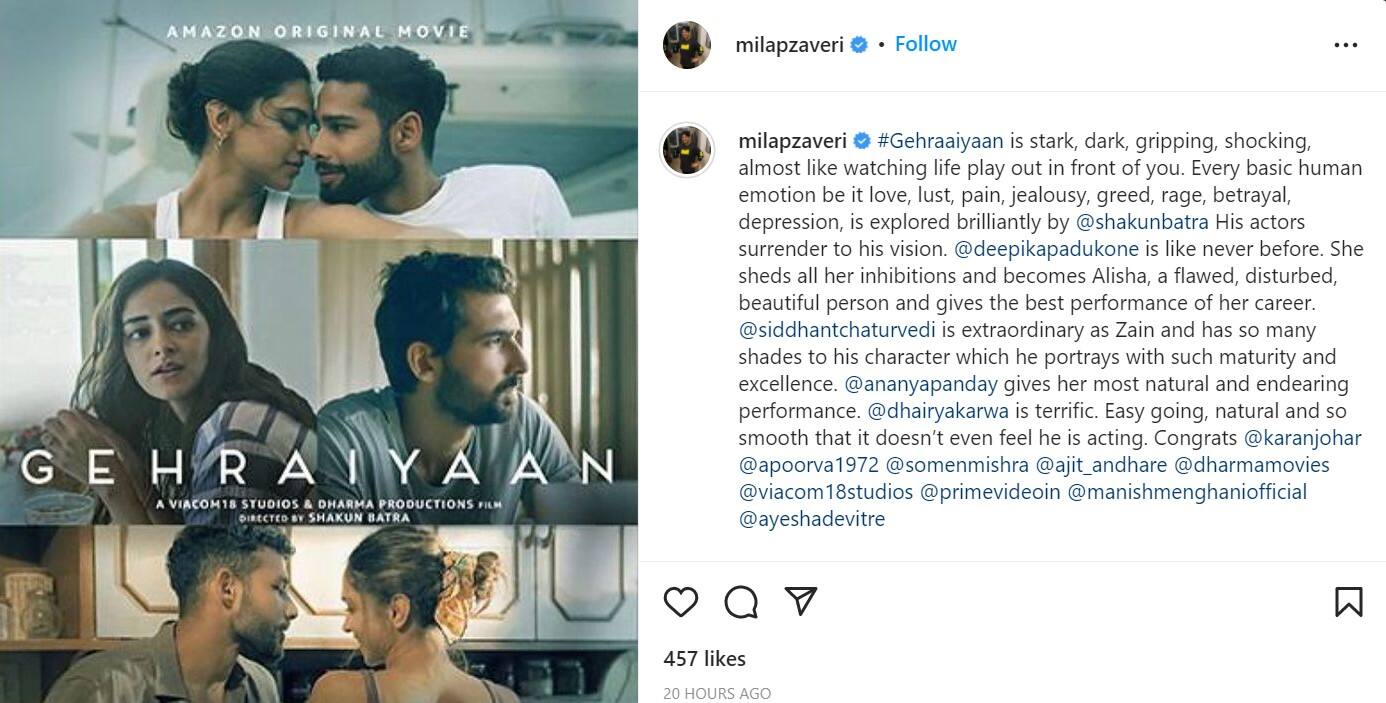Viewport: 1386px width, 703px height.
Task: Follow the milapzaveri account
Action: (925, 44)
